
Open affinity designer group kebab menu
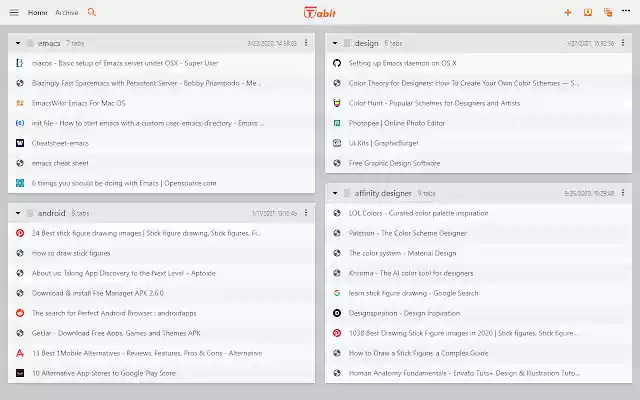coord(623,193)
